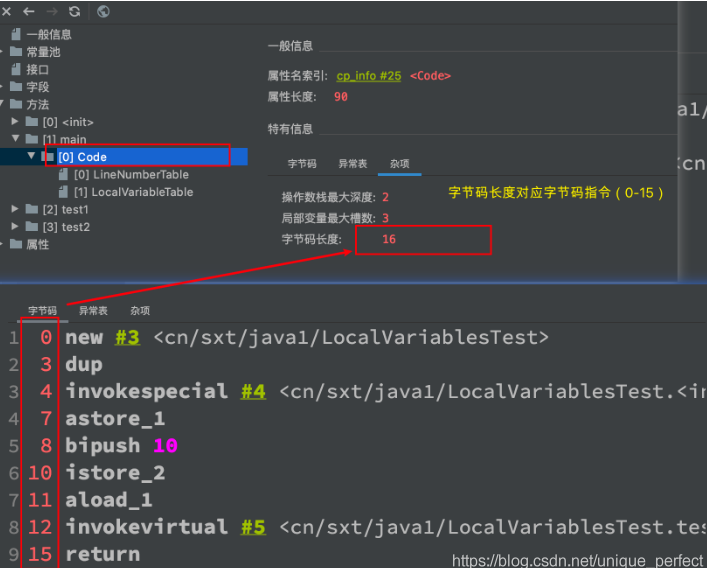This screenshot has width=707, height=568.
Task: Click the bipush operand 10
Action: pos(165,446)
